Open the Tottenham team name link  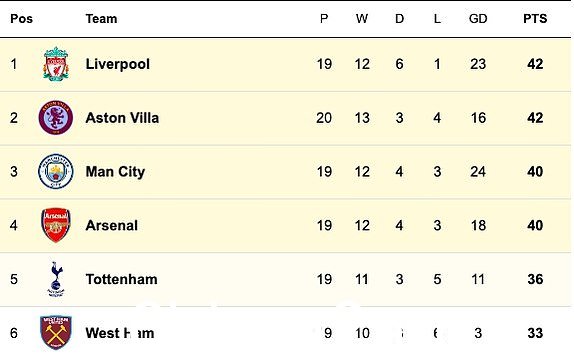click(x=122, y=279)
